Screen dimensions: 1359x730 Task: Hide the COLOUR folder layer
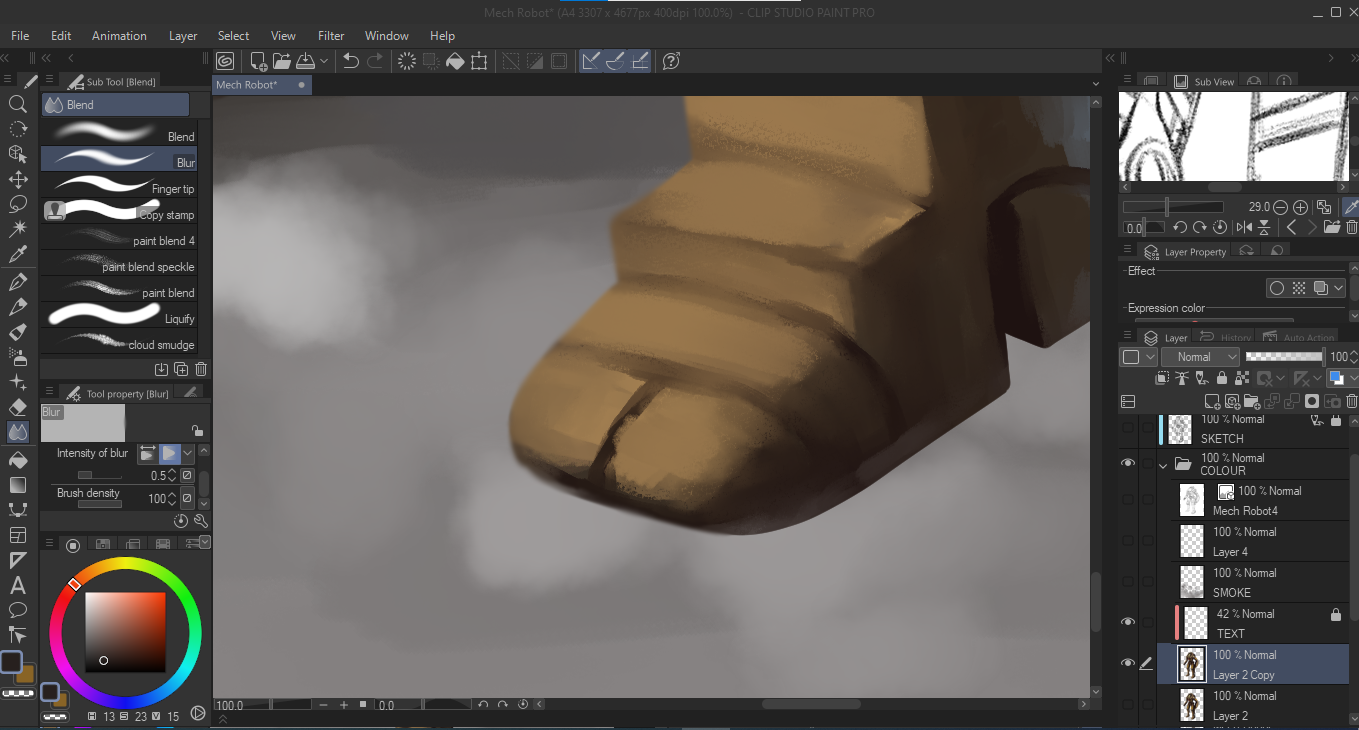click(x=1128, y=464)
